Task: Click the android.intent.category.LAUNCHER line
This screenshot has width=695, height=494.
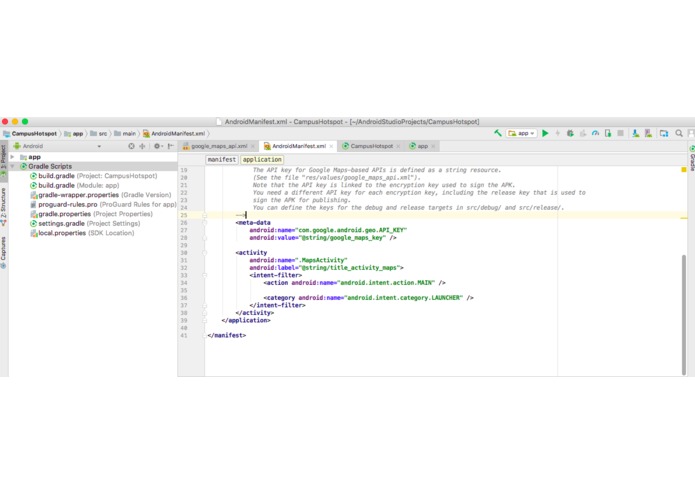Action: coord(368,298)
